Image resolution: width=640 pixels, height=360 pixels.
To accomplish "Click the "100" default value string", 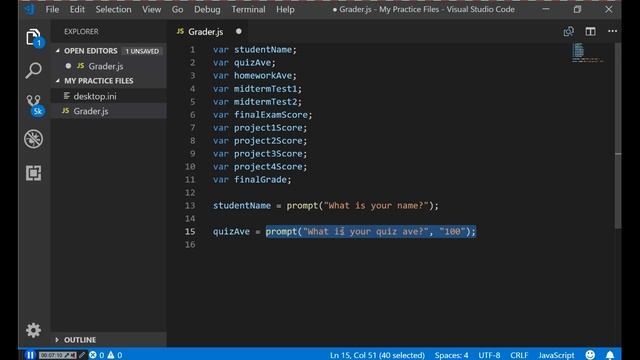I will (452, 231).
